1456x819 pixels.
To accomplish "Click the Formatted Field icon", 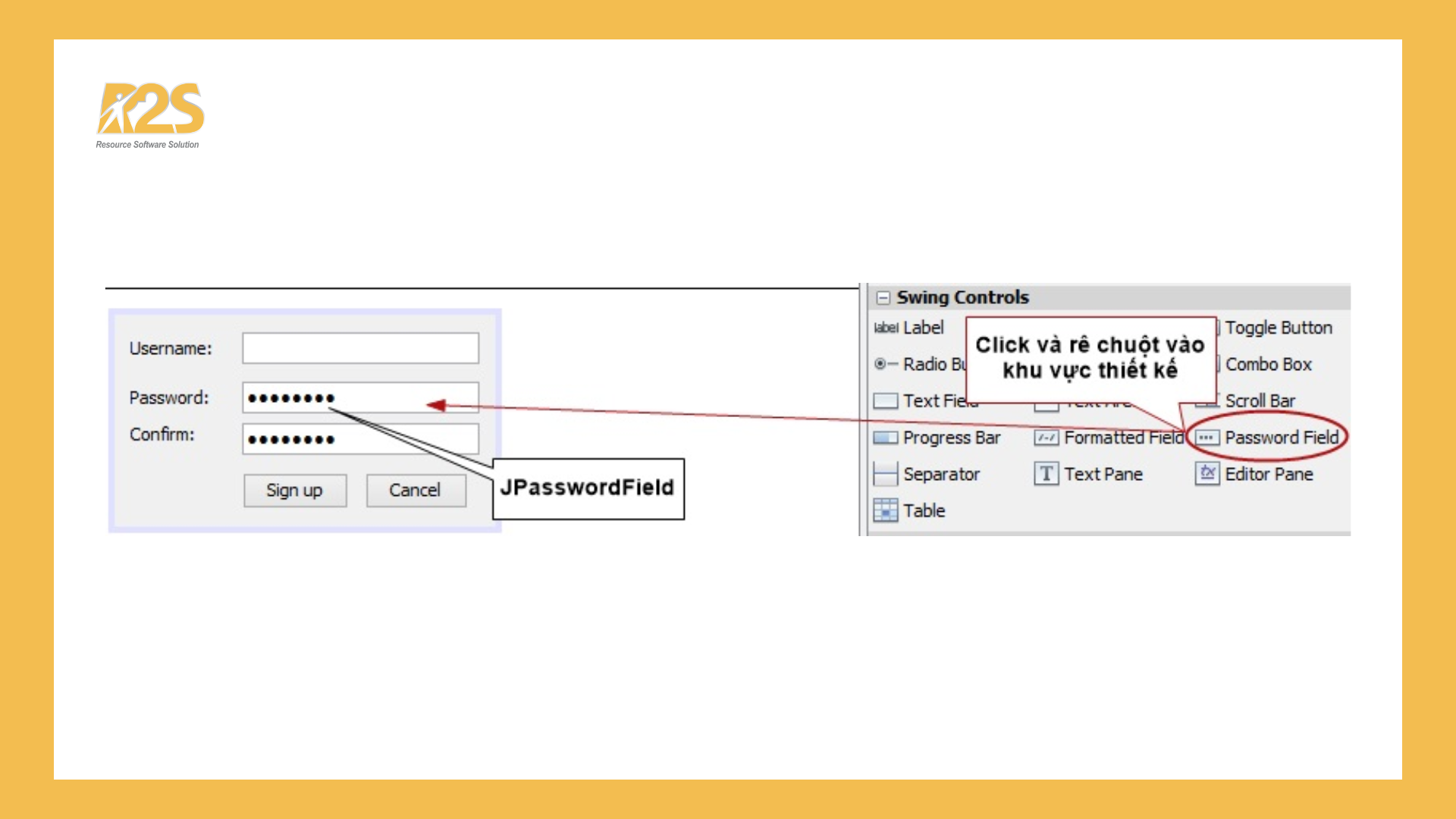I will [1046, 438].
